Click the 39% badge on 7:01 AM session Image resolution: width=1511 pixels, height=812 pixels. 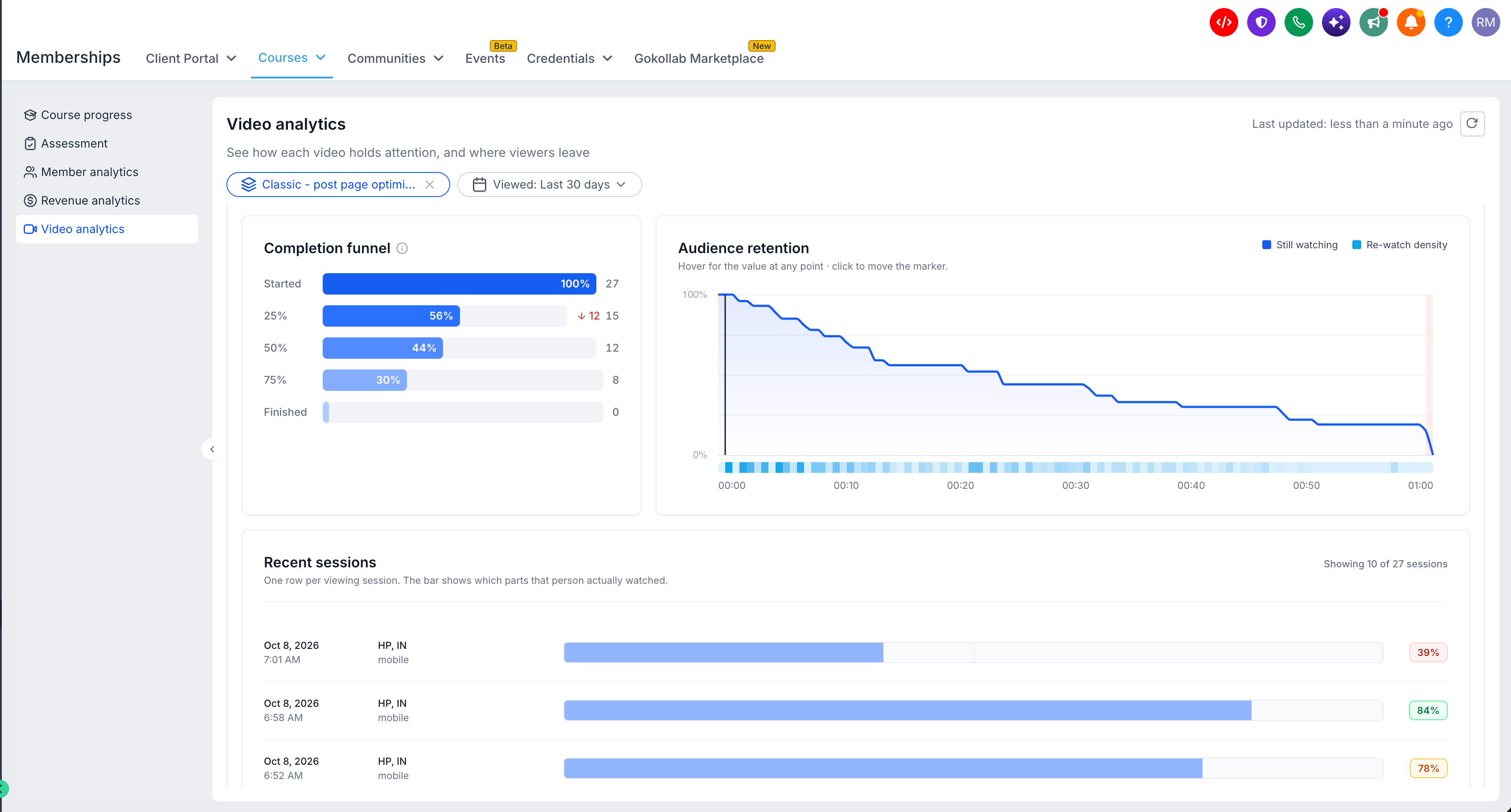click(1428, 652)
